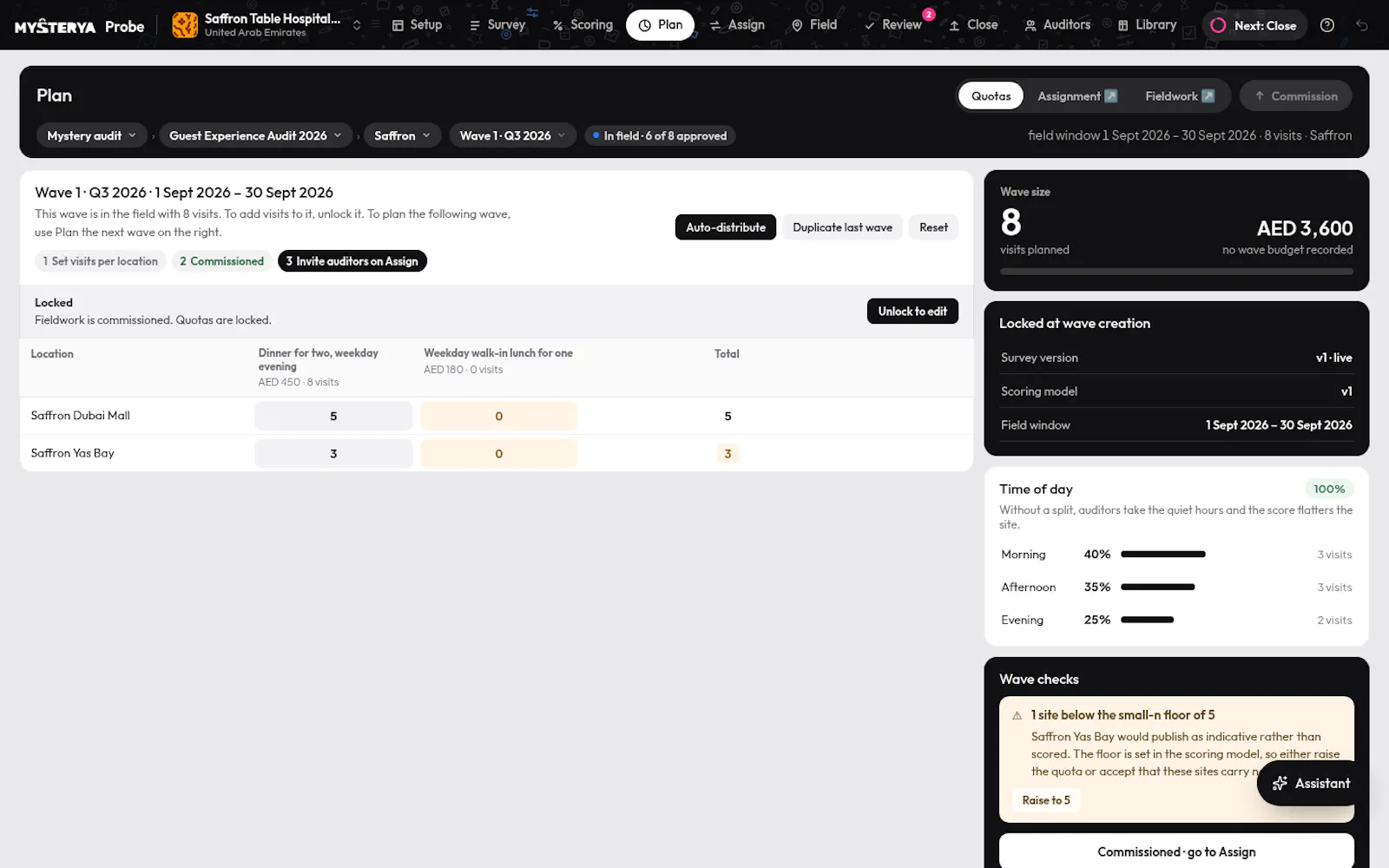Click the Afternoon 35% bar
Image resolution: width=1389 pixels, height=868 pixels.
click(x=1157, y=588)
